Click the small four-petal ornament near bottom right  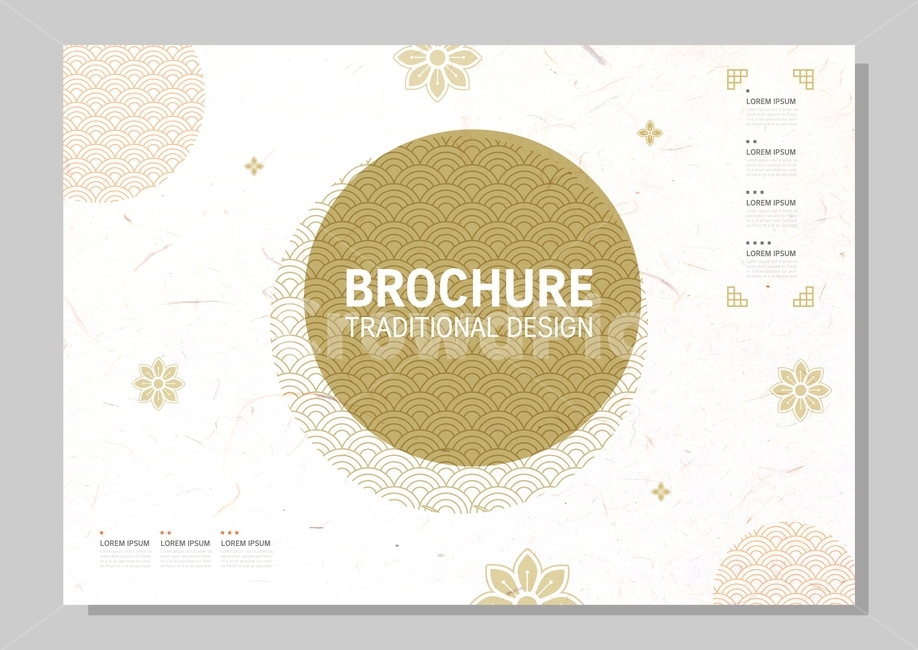click(661, 492)
